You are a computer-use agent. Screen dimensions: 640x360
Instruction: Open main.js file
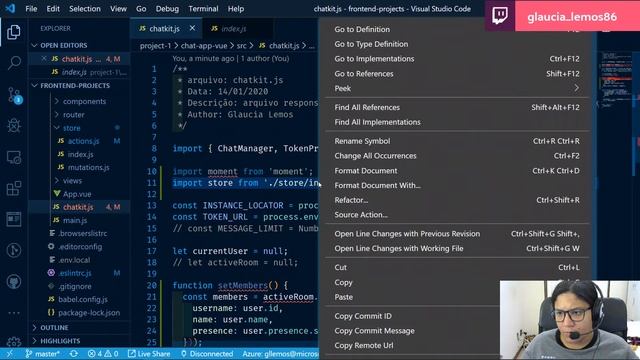(75, 220)
